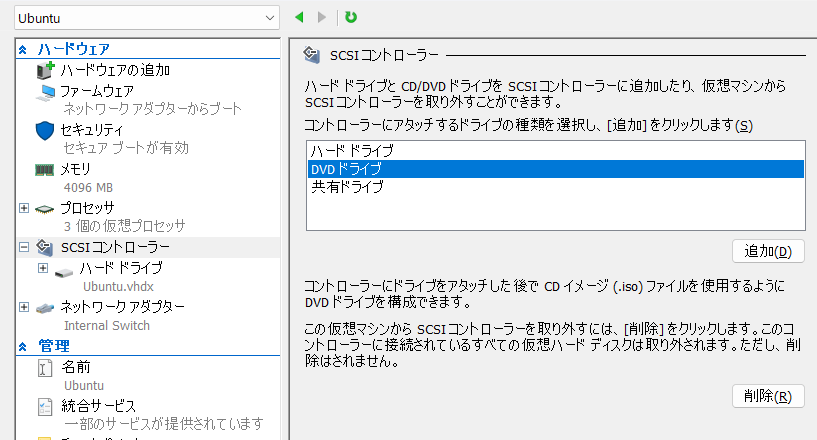Collapse the ハードウェア section header
Screen dimensions: 817x440
tap(24, 49)
